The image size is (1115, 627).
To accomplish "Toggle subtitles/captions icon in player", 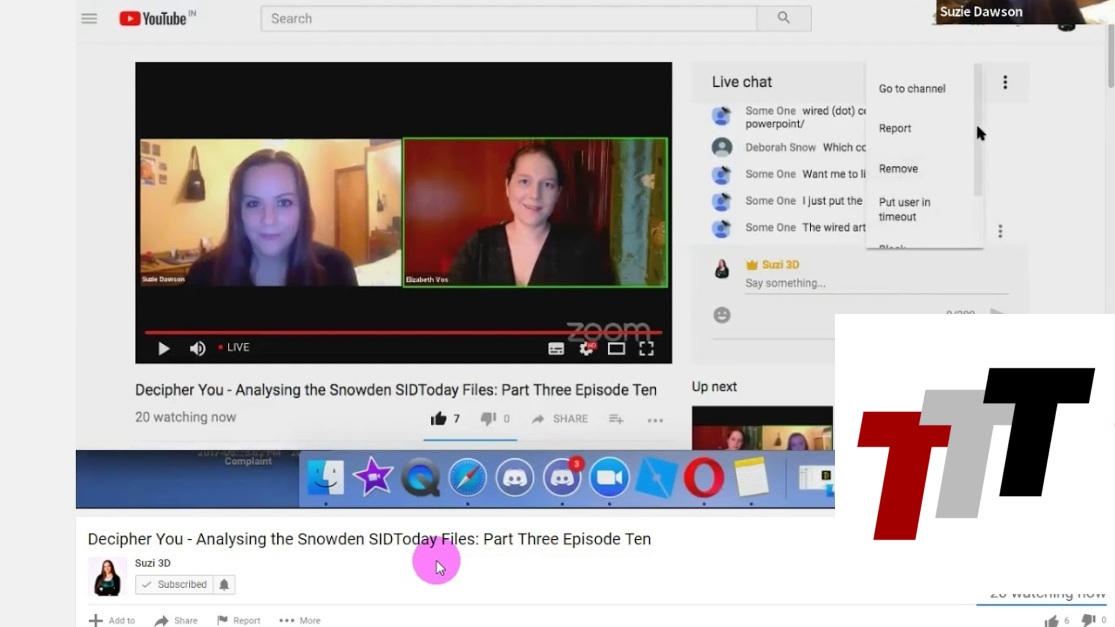I will (x=556, y=348).
